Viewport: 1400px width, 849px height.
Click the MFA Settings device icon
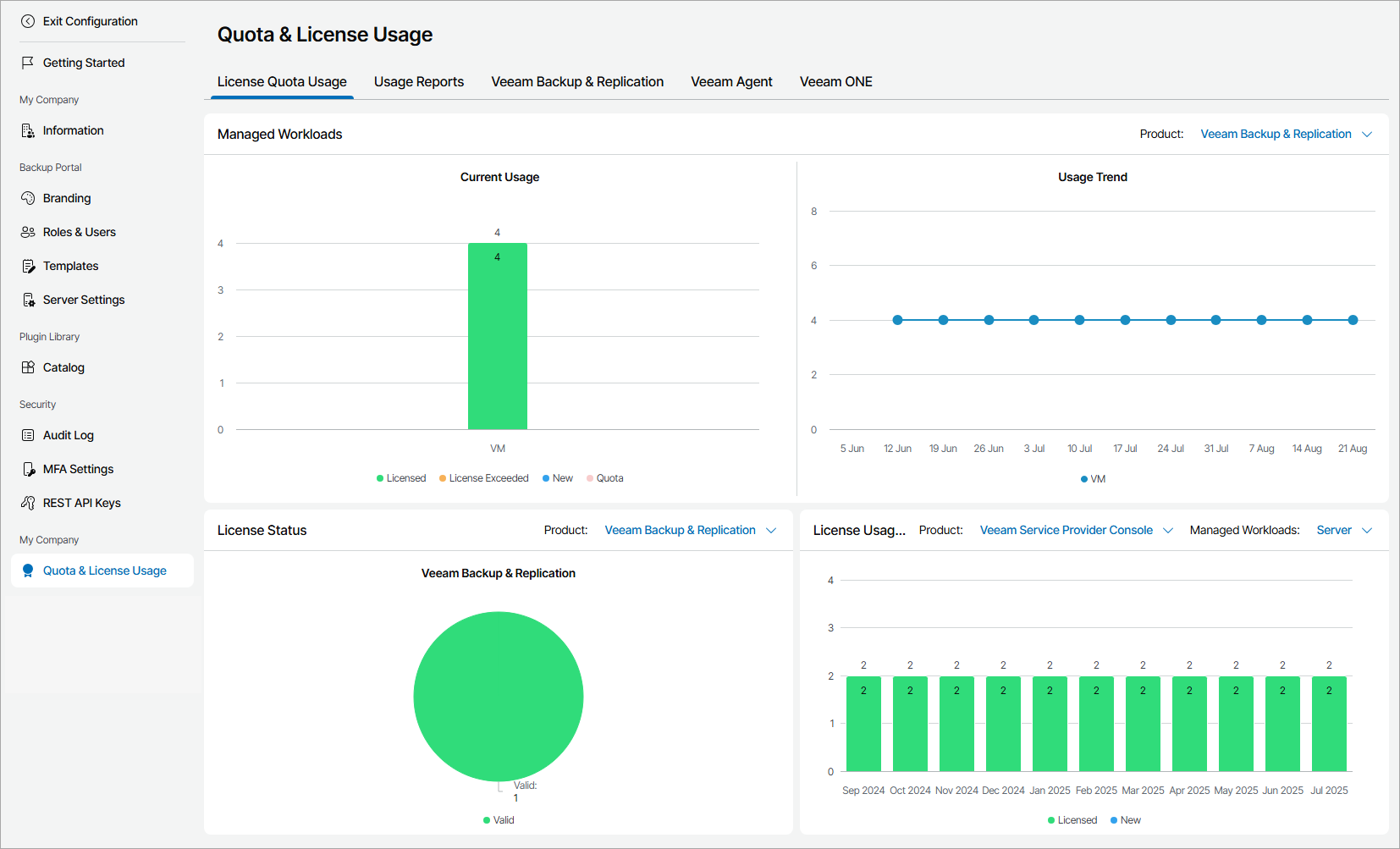tap(28, 469)
